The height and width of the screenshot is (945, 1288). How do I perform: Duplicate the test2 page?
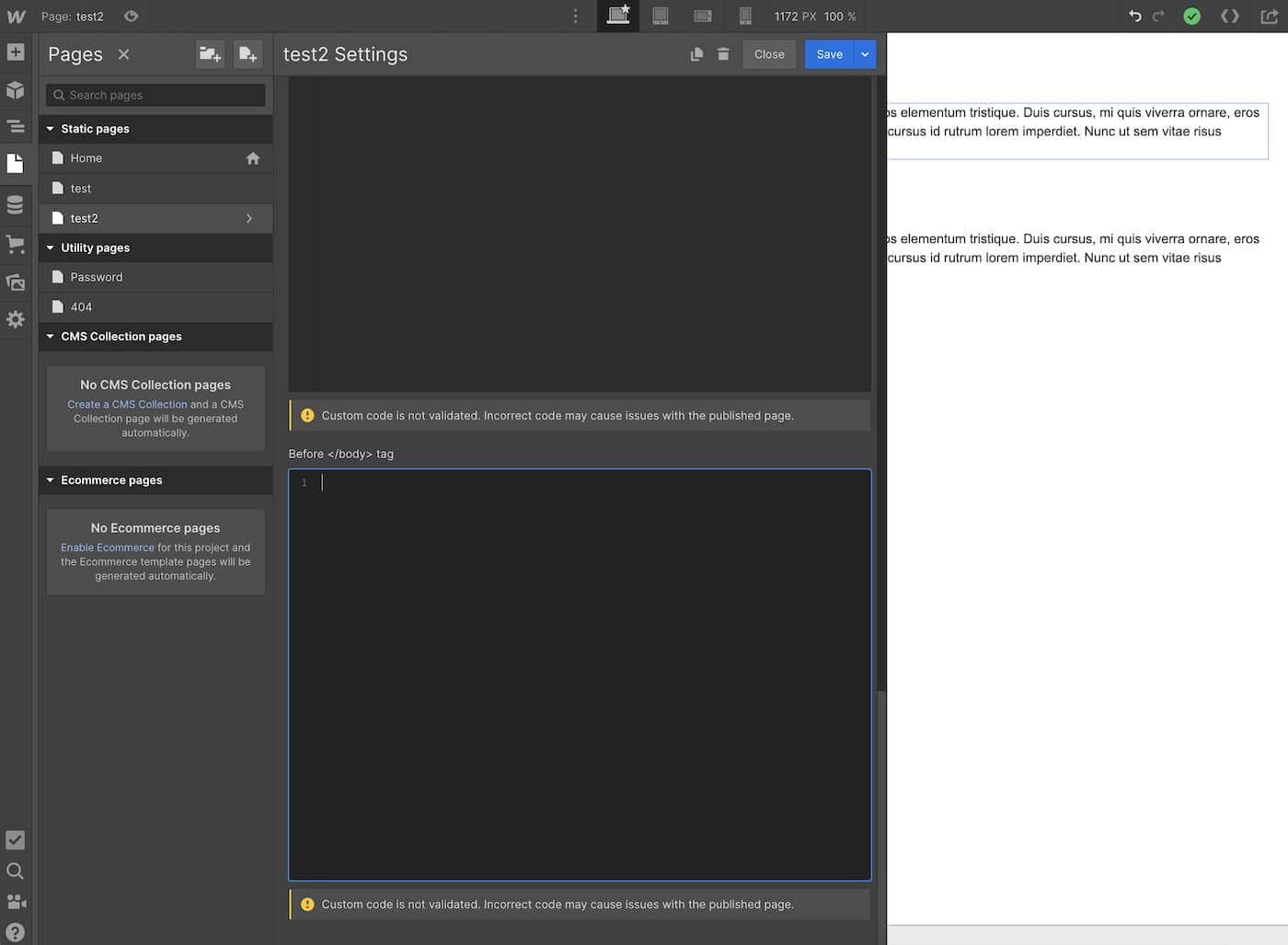pos(696,54)
